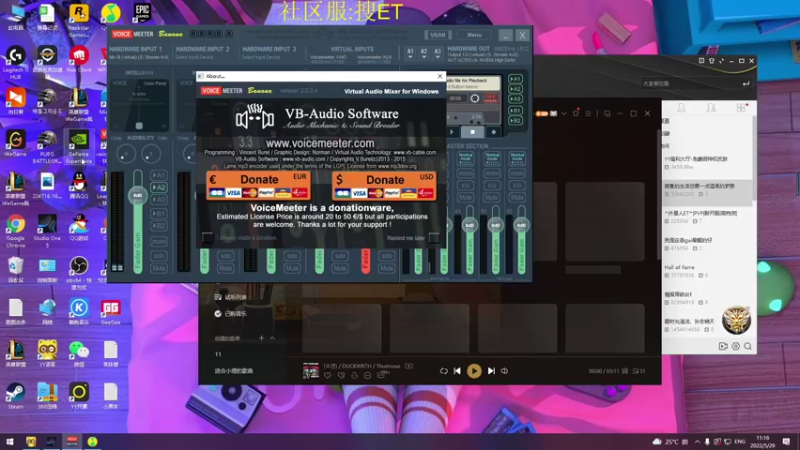Viewport: 800px width, 450px height.
Task: Mute the Hardware Input 1 strip
Action: [x=159, y=268]
